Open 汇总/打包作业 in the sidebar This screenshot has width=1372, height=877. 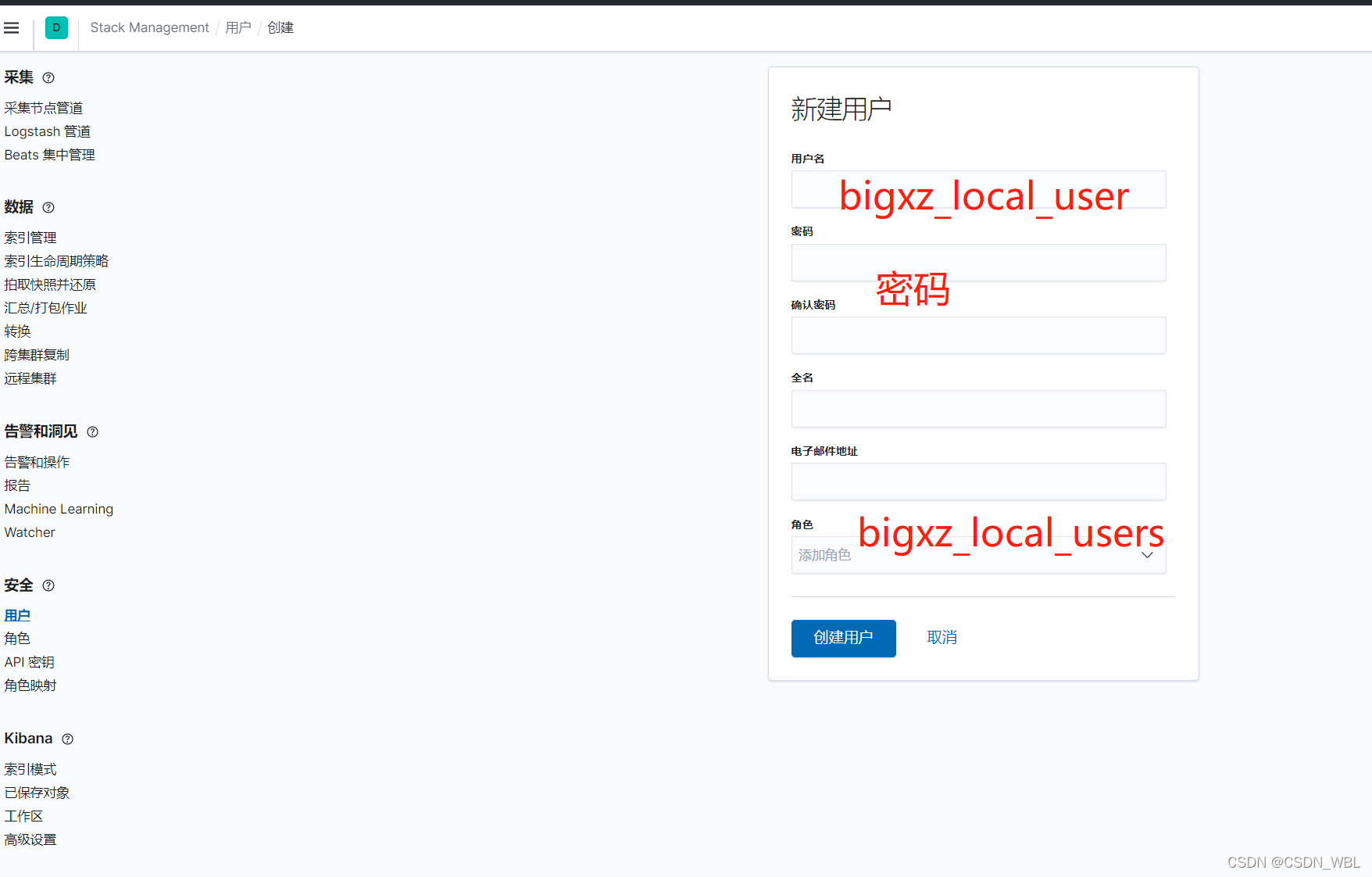(46, 308)
